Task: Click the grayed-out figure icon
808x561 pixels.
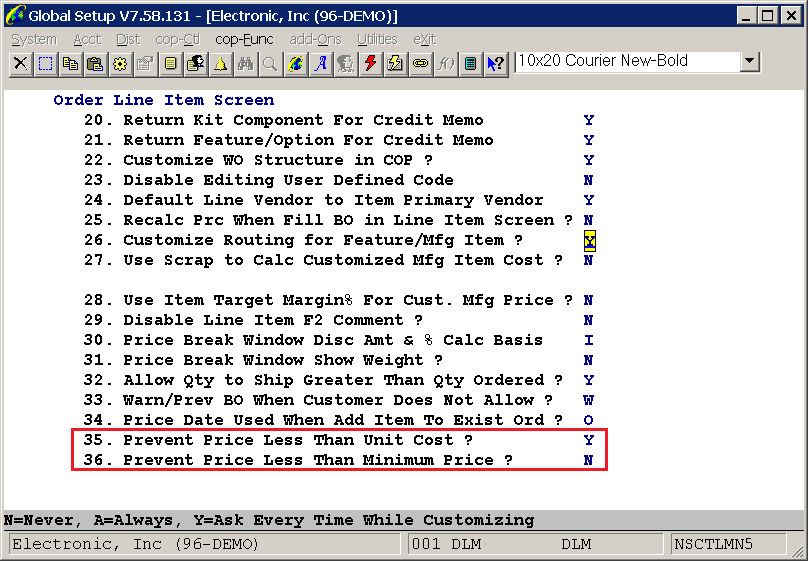Action: click(345, 64)
